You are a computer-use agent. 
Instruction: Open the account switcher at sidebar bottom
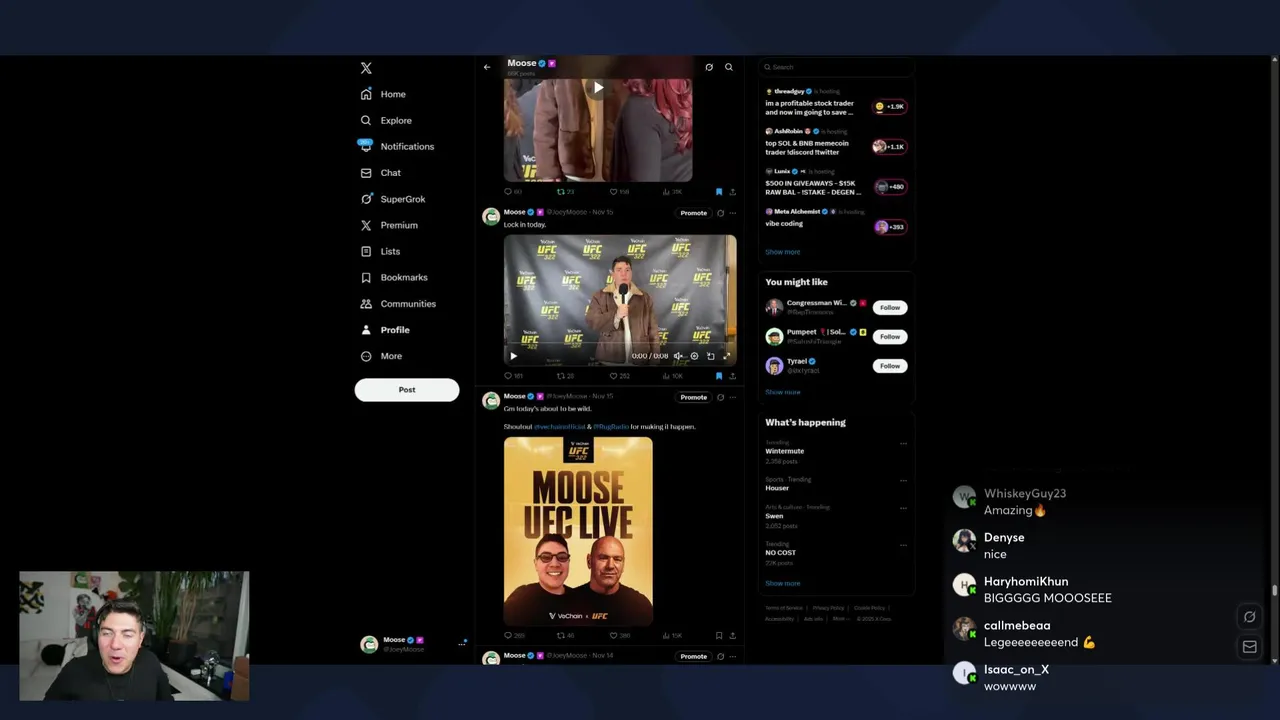click(413, 644)
